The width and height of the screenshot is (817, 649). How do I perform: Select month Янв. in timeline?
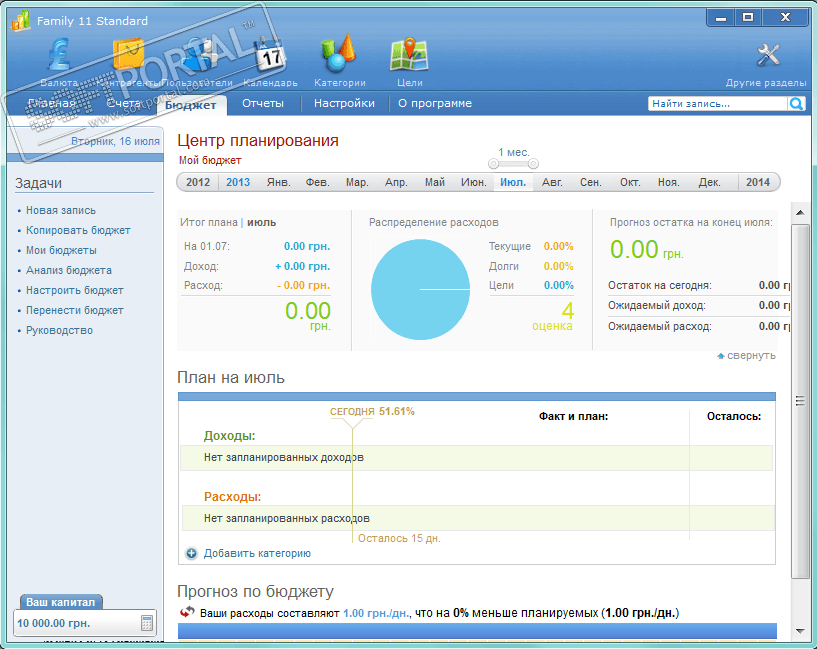pyautogui.click(x=279, y=182)
